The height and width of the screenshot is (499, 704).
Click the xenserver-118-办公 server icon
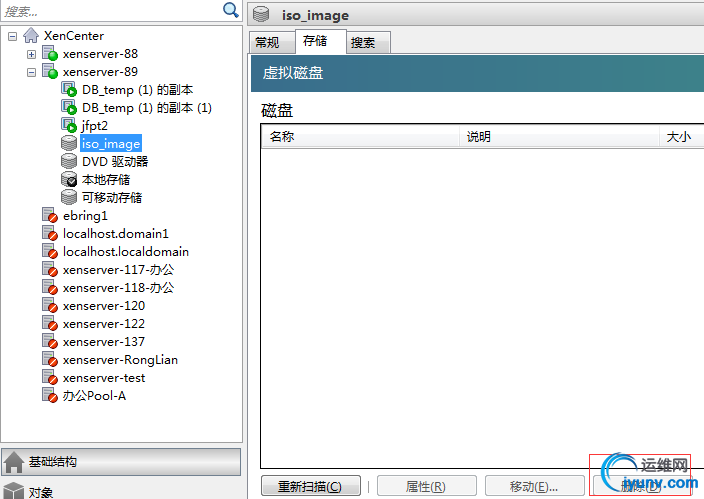point(50,287)
